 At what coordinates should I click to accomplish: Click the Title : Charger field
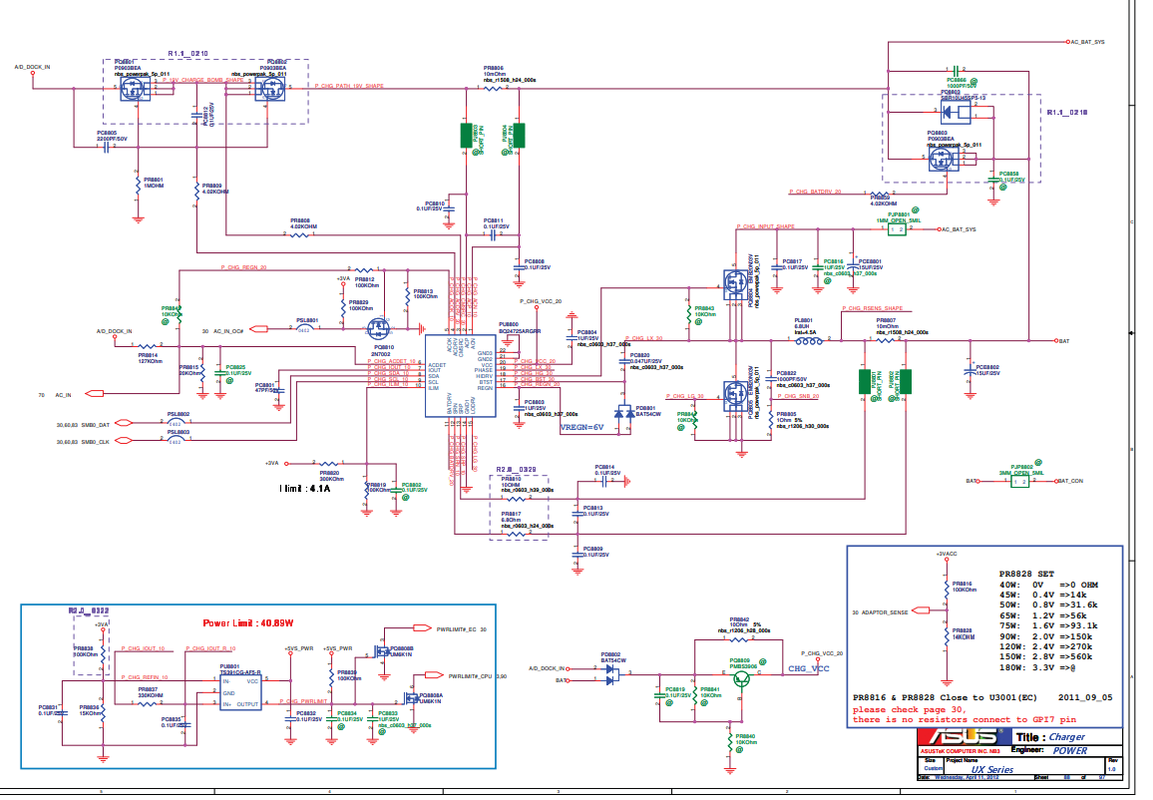coord(1051,737)
